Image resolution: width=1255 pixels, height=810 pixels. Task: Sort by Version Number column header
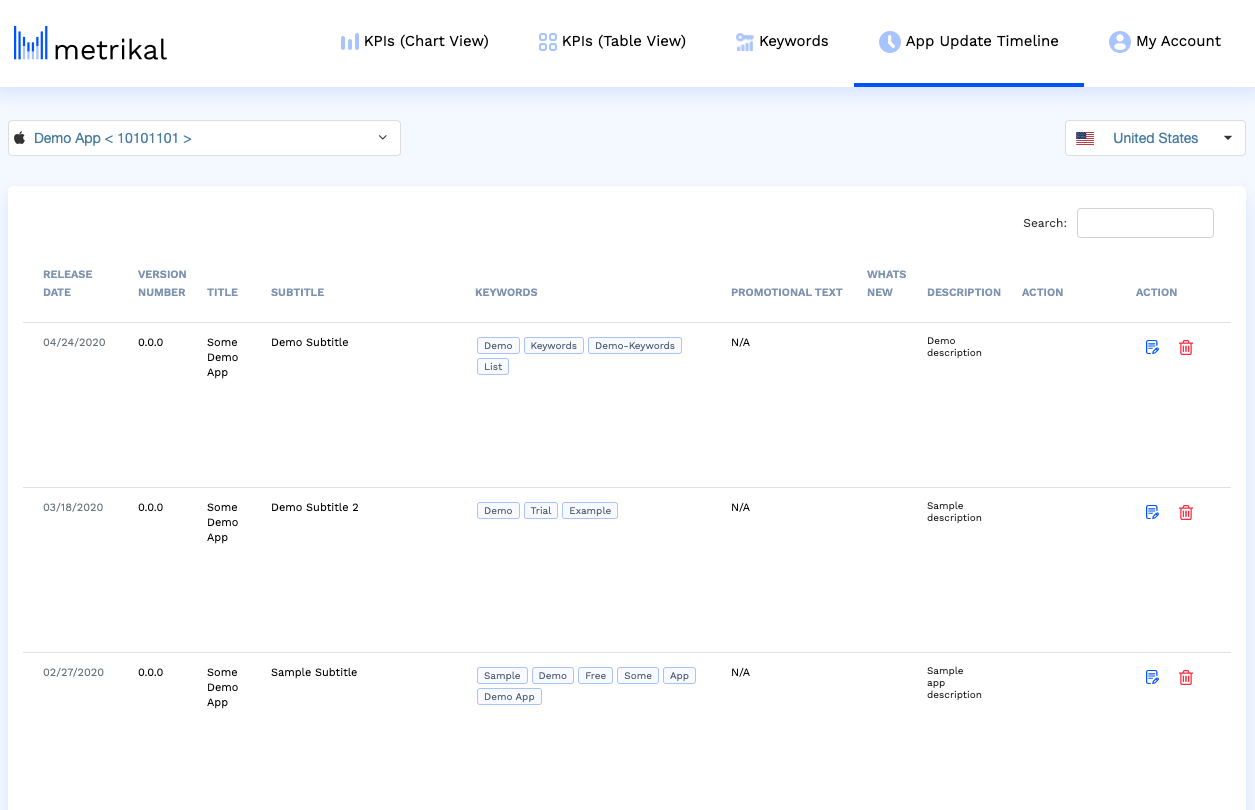coord(161,283)
